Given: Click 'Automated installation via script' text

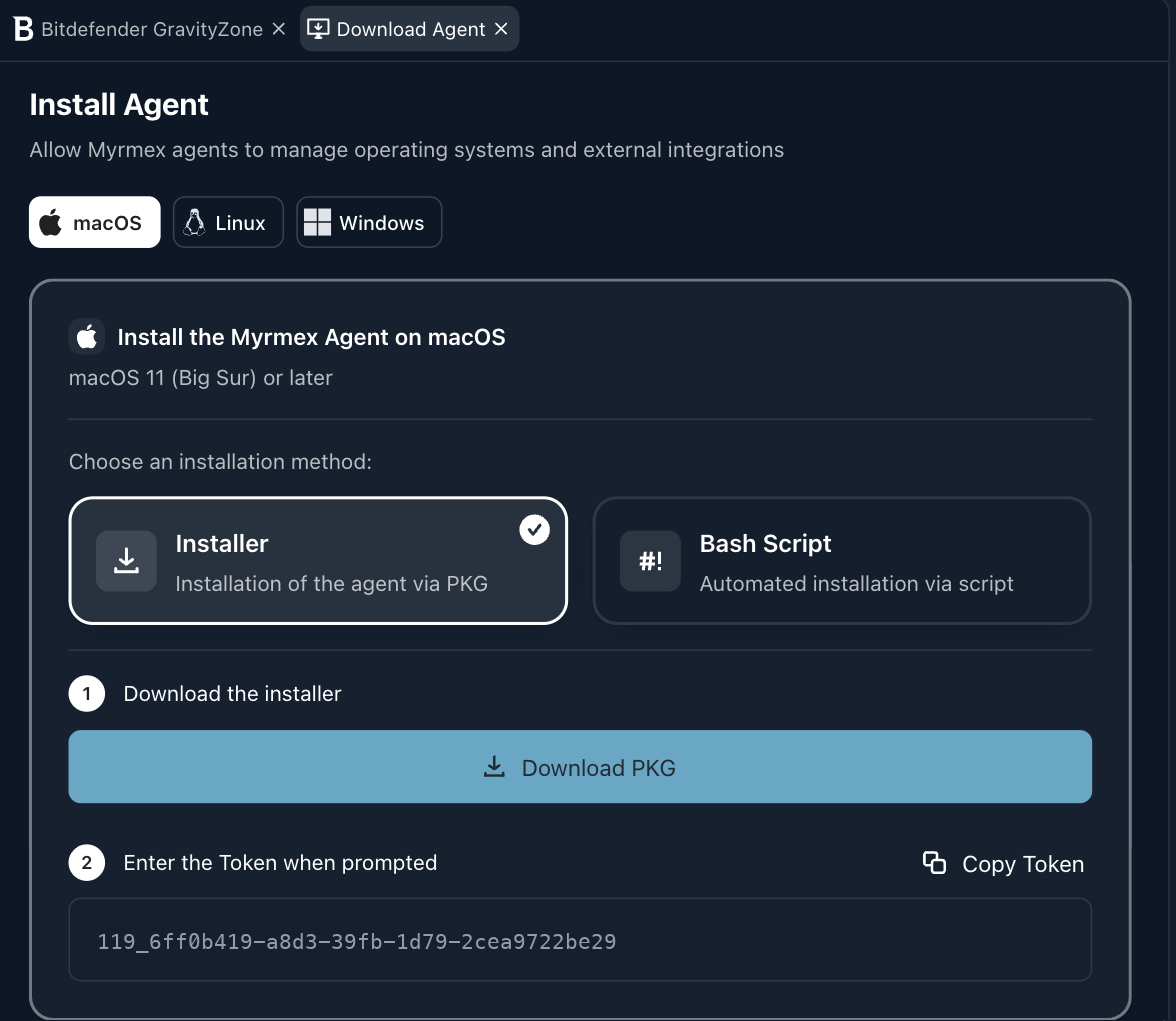Looking at the screenshot, I should pos(856,584).
